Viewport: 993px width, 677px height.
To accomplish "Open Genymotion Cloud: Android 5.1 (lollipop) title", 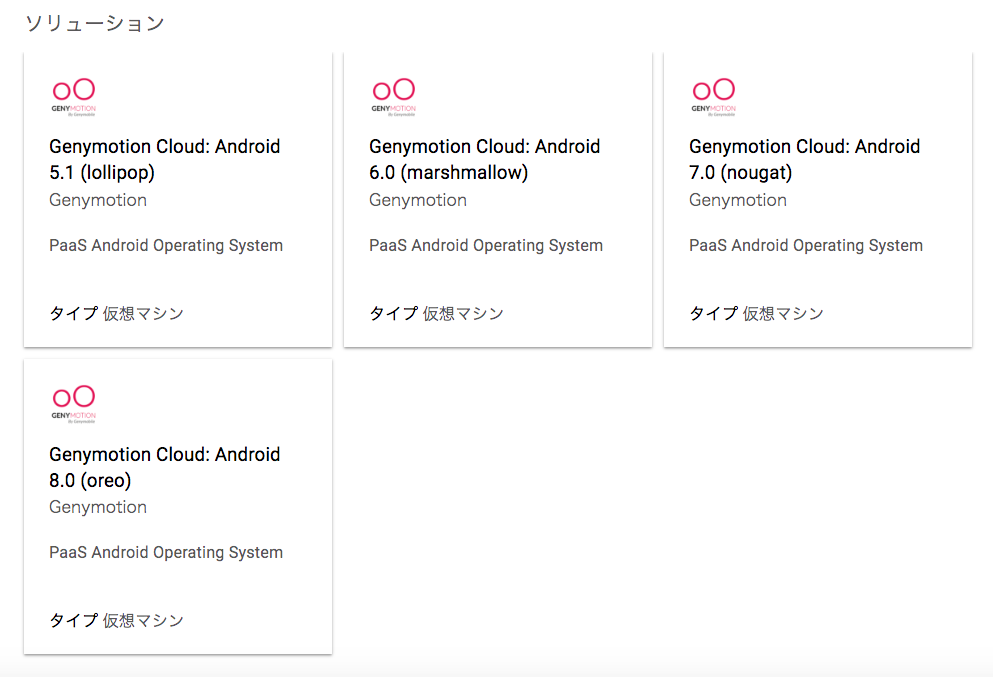I will tap(165, 159).
